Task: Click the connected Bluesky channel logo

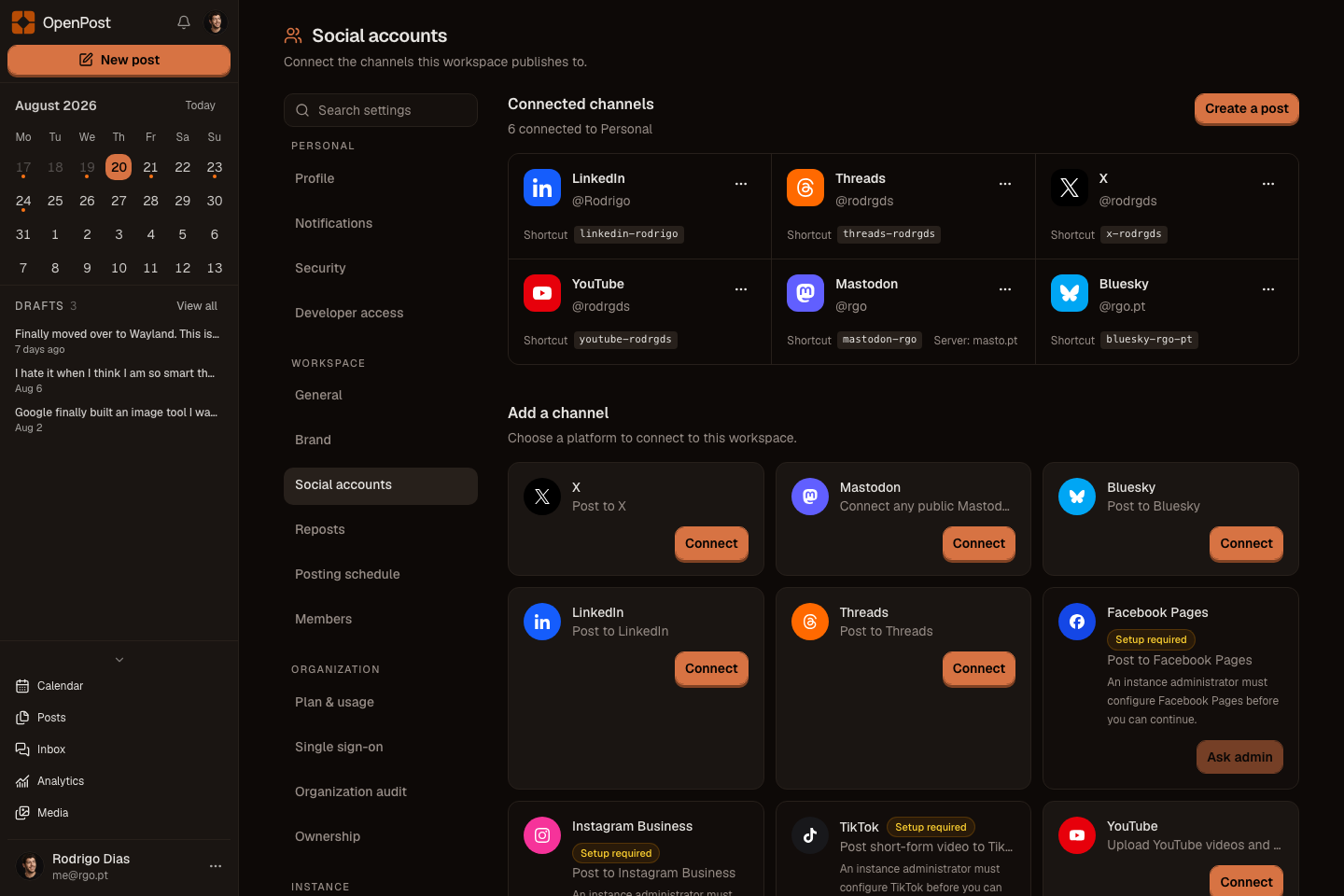Action: pyautogui.click(x=1070, y=293)
